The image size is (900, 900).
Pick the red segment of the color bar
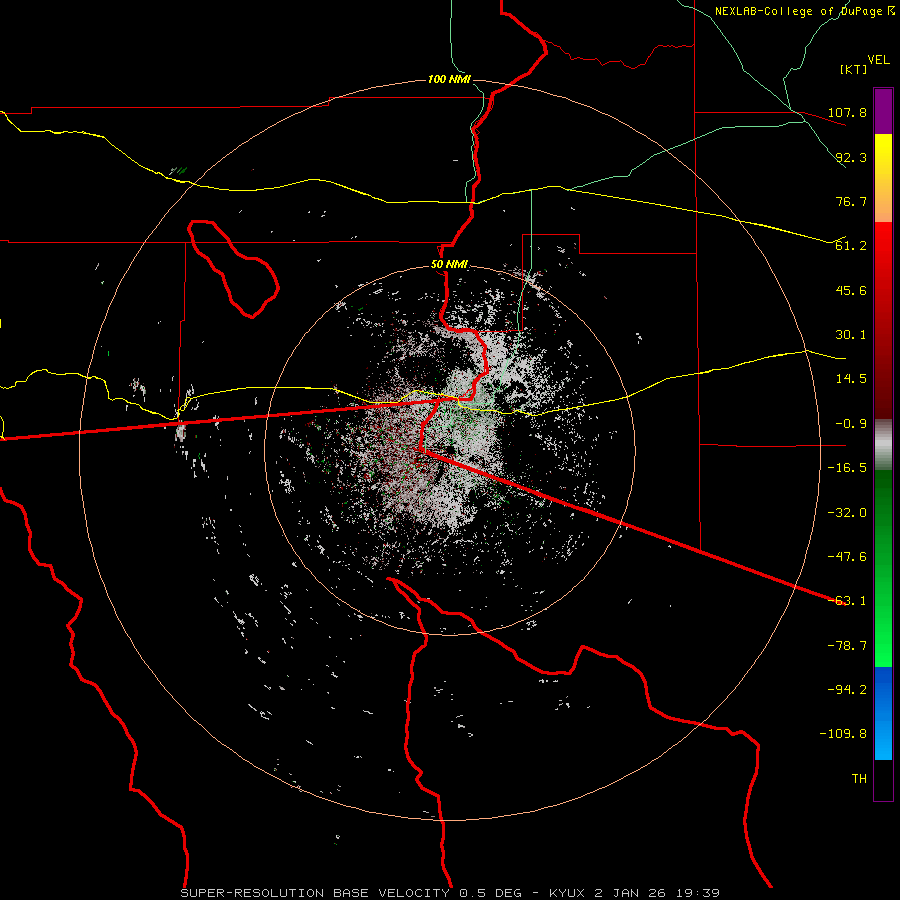[x=883, y=320]
